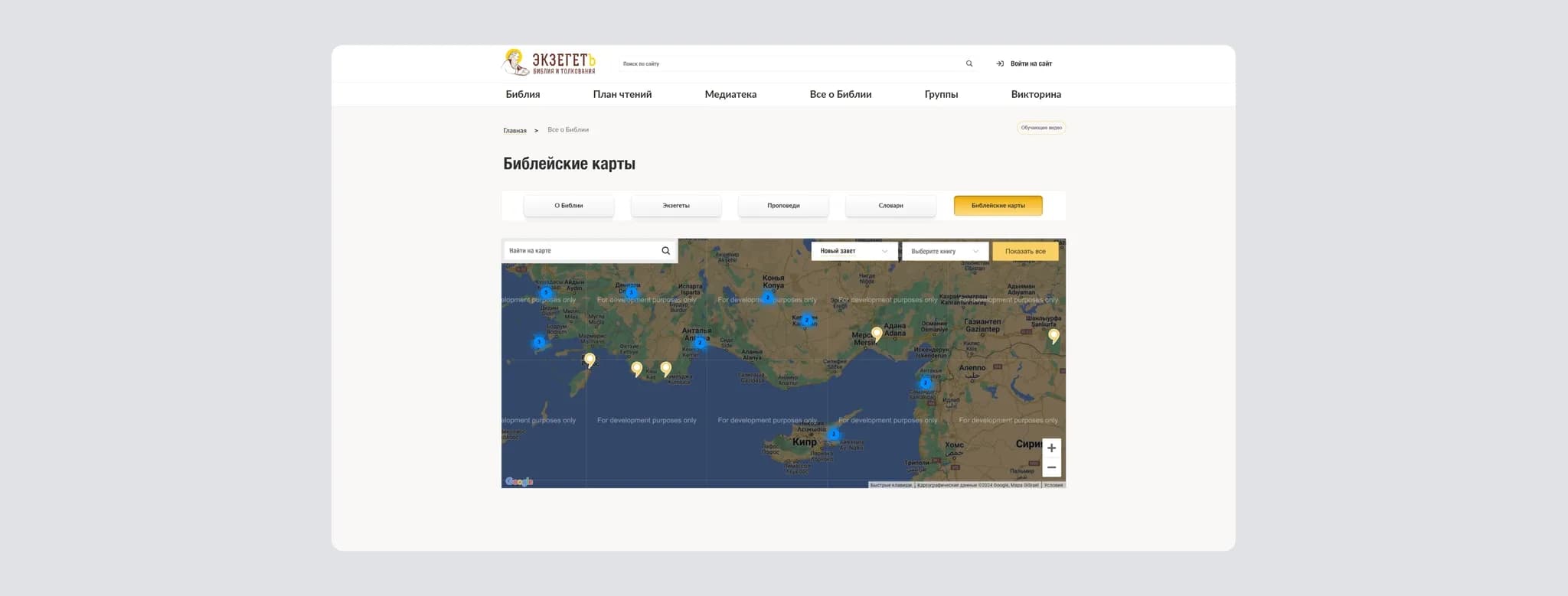Expand the Выберите книгу dropdown
The height and width of the screenshot is (596, 1568).
pos(945,251)
